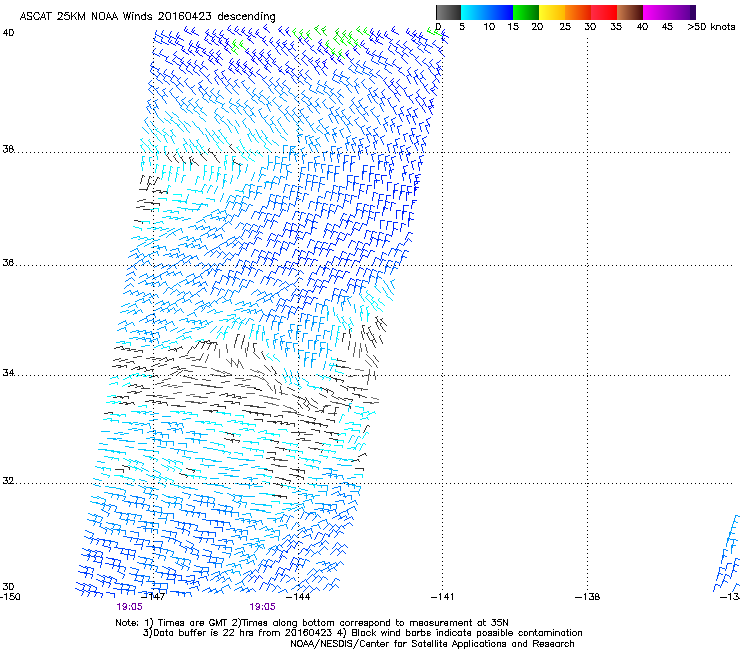
Task: Click the ">50 knots" legend label
Action: click(x=711, y=27)
